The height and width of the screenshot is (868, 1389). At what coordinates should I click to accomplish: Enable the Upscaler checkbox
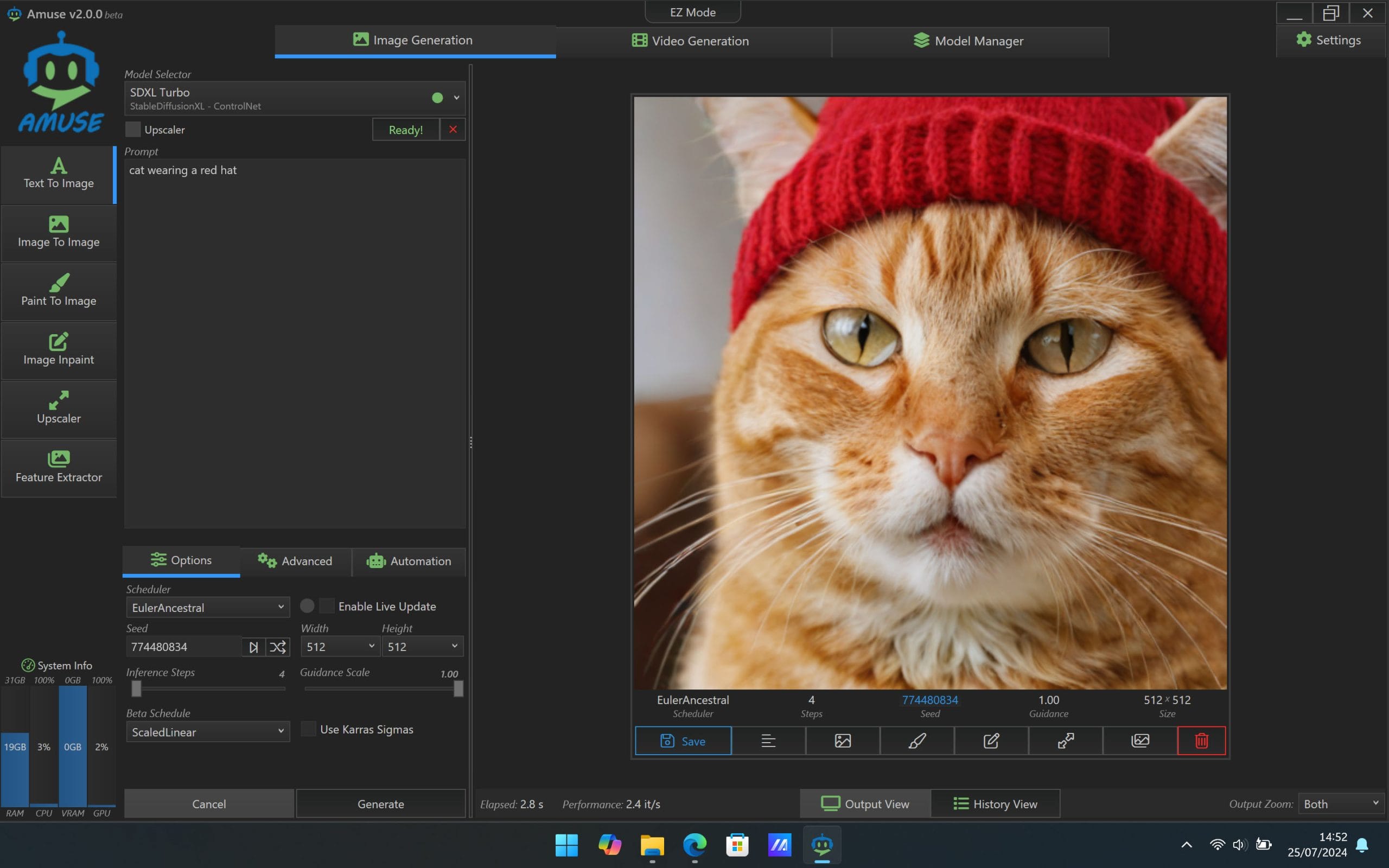[x=132, y=129]
